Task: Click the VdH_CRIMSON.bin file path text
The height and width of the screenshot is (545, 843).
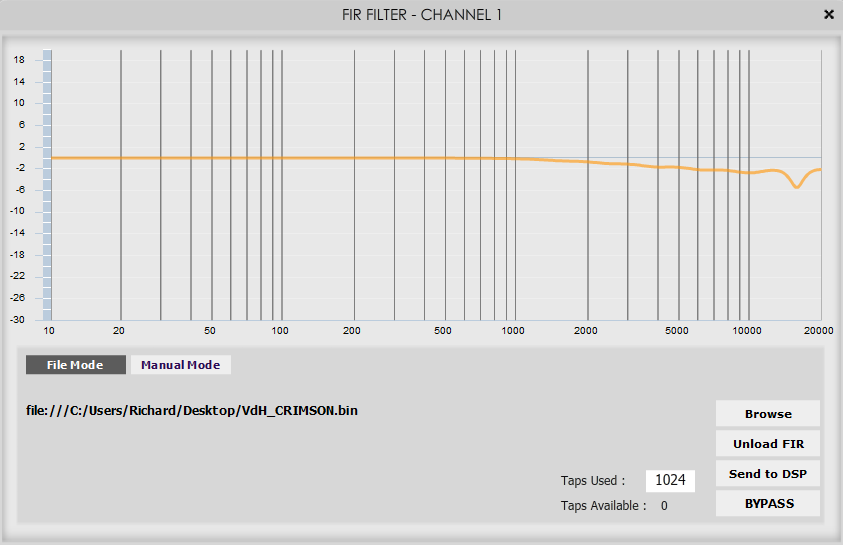Action: 192,411
